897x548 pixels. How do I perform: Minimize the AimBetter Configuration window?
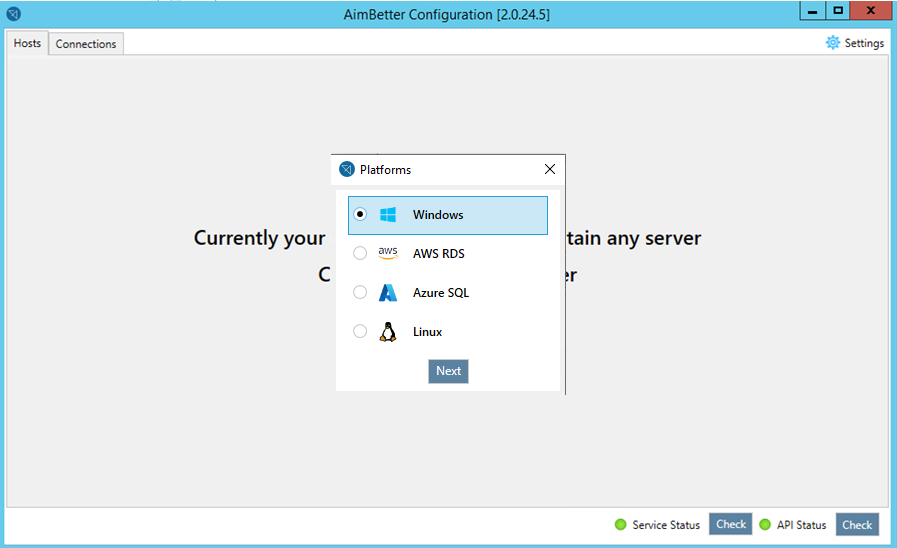(x=812, y=11)
